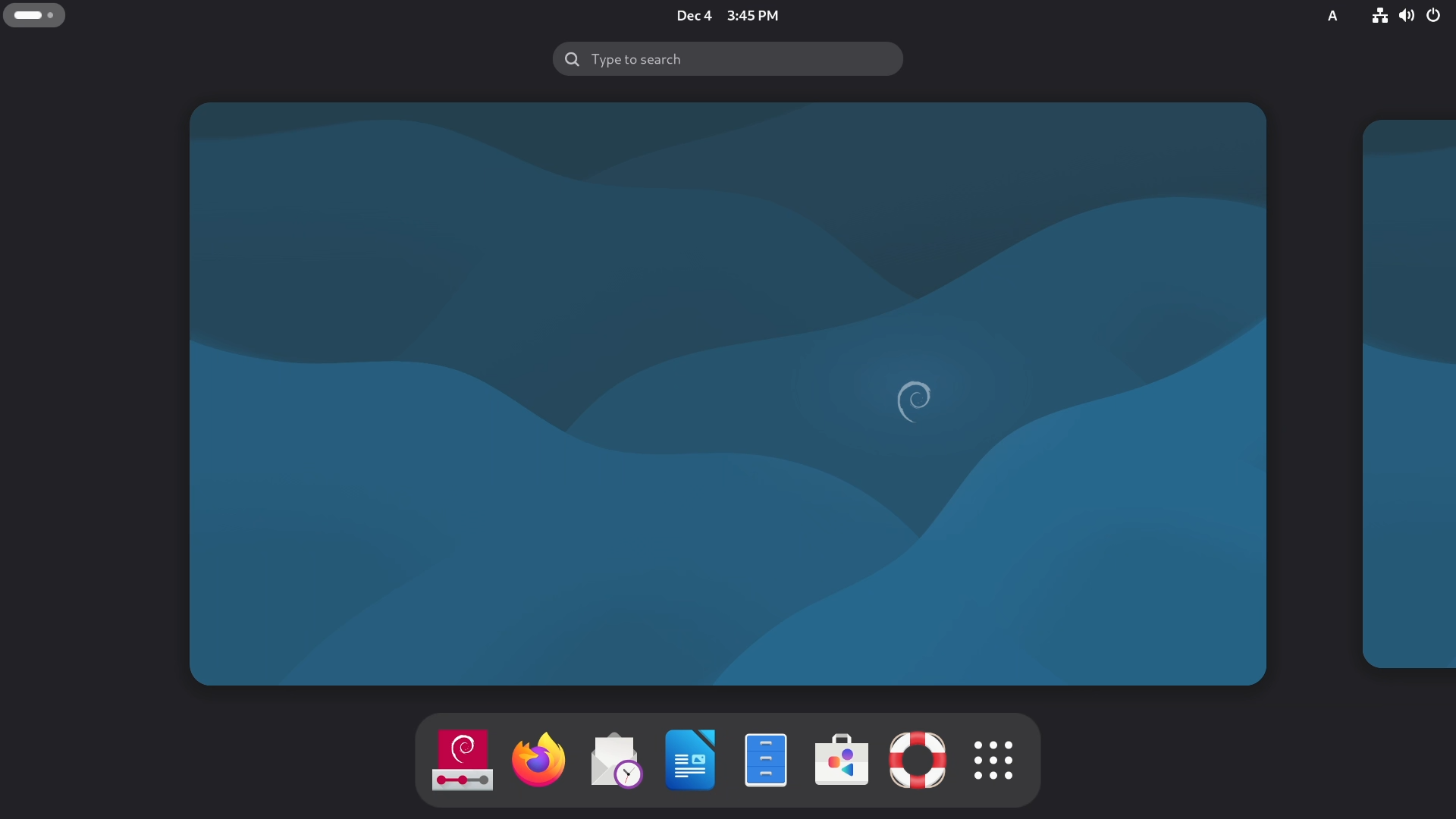Launch the Evolution mail client

pyautogui.click(x=614, y=760)
